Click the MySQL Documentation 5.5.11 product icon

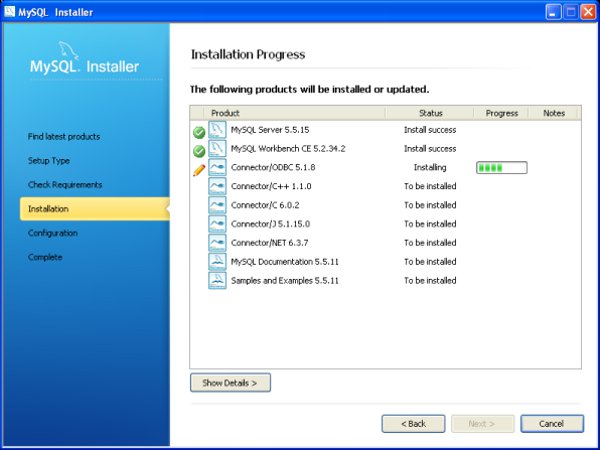pos(217,262)
